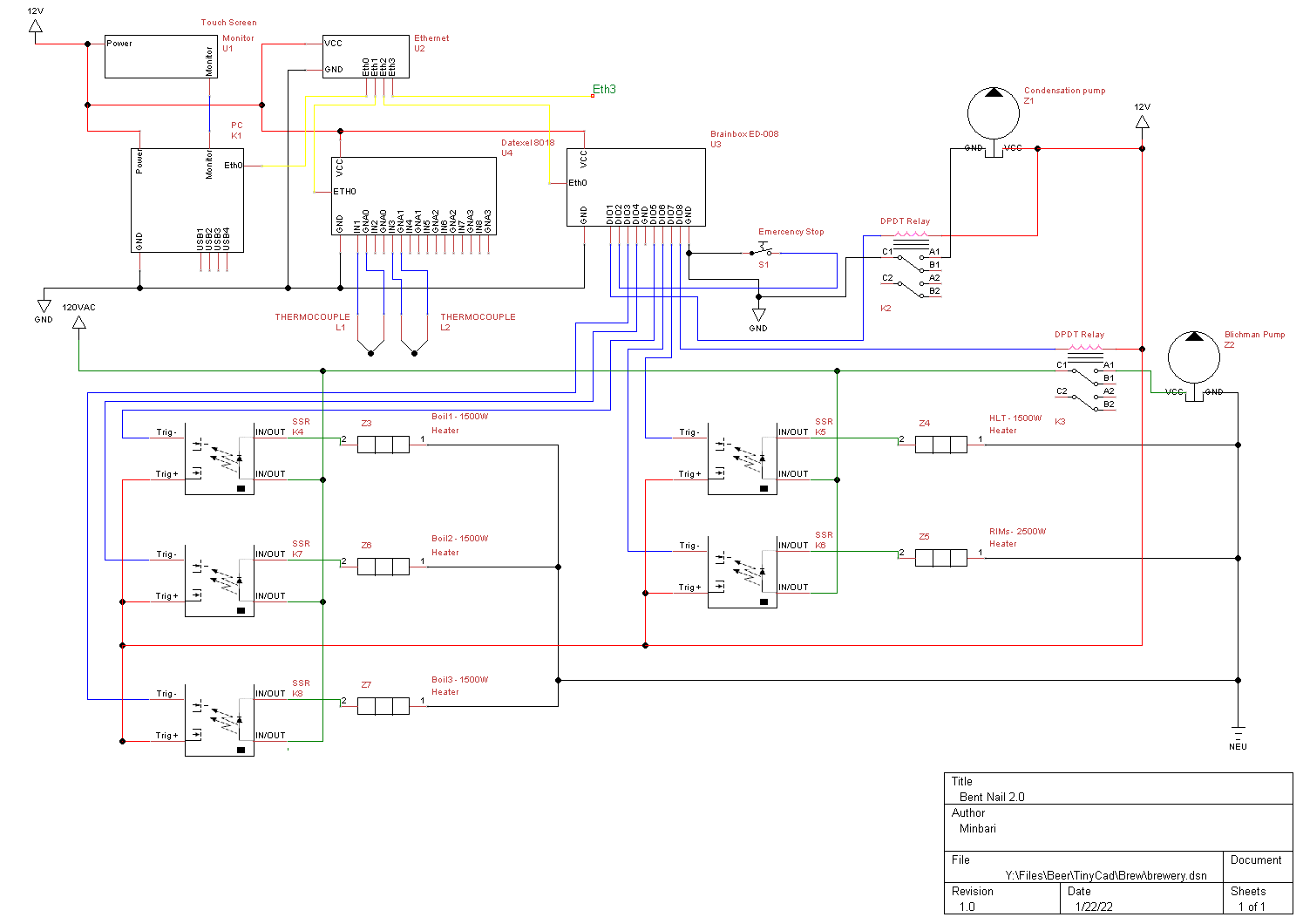Select the sheets value '1 of 1'
Image resolution: width=1303 pixels, height=924 pixels.
[x=1252, y=907]
